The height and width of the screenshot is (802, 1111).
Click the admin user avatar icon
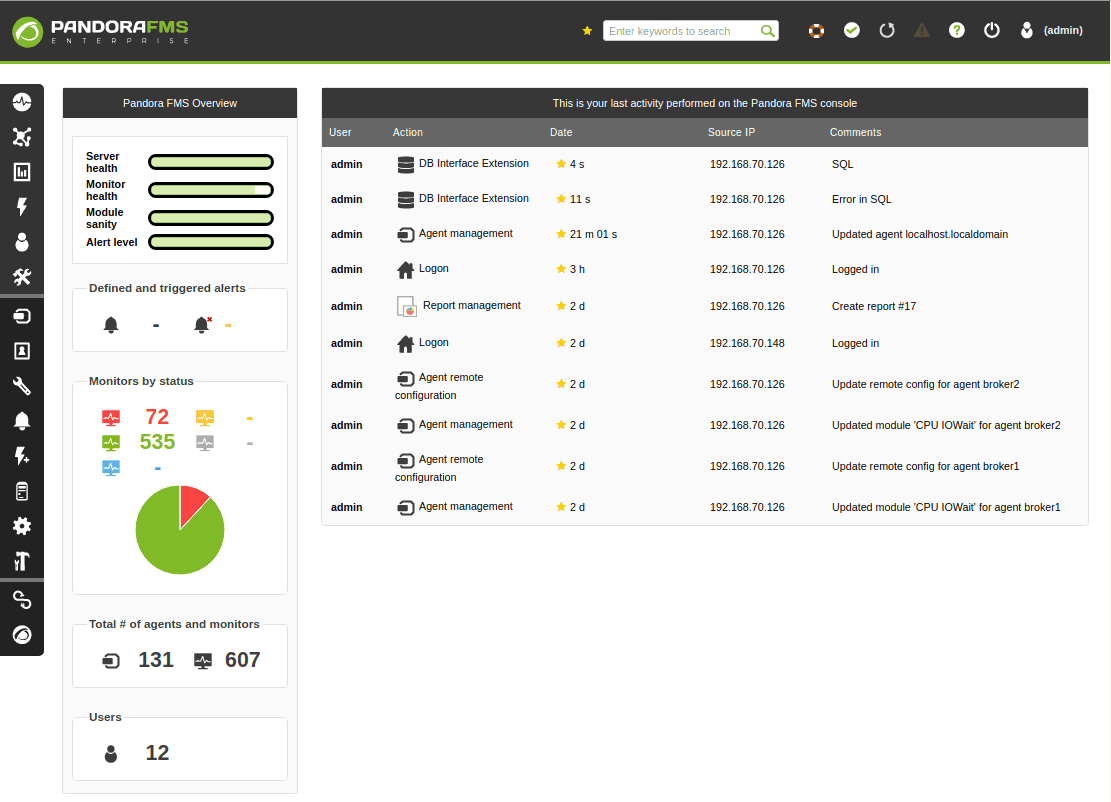(x=1027, y=30)
